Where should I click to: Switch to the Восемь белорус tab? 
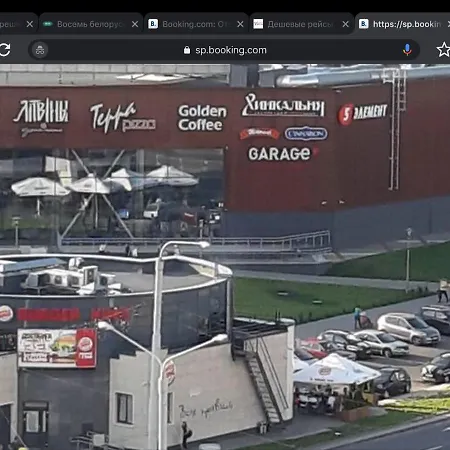pos(90,24)
